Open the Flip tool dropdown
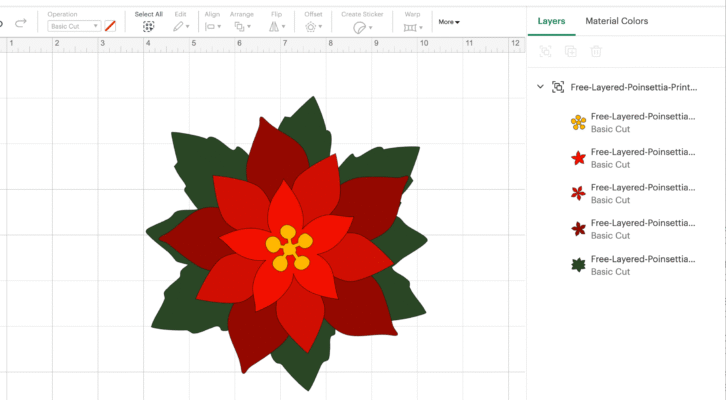 pyautogui.click(x=277, y=27)
